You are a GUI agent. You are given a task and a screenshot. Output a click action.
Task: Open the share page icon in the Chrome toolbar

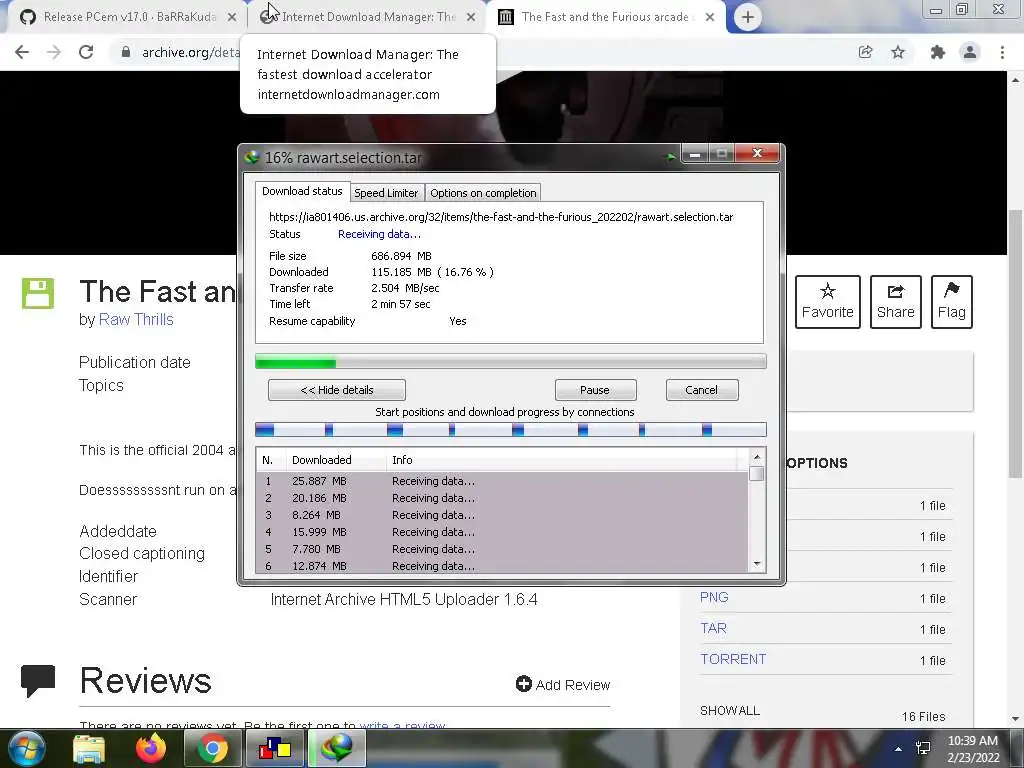coord(865,52)
